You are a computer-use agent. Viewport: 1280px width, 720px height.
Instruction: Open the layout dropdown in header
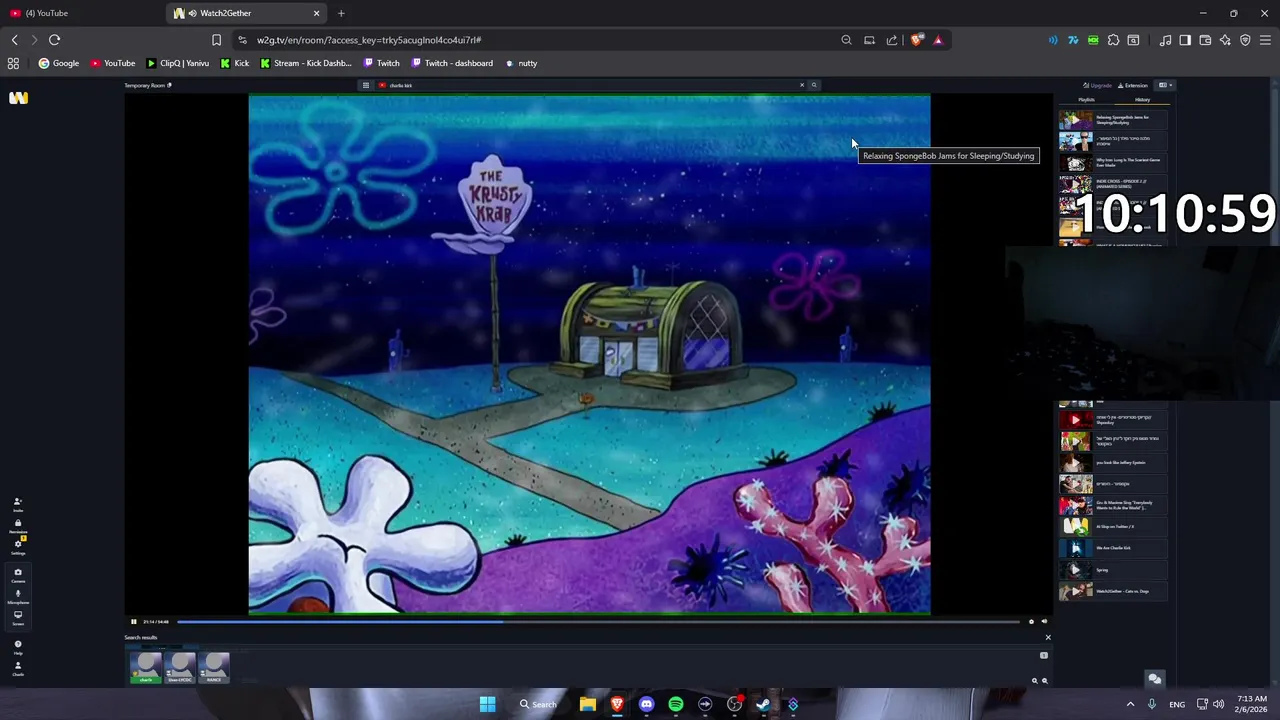click(1165, 85)
